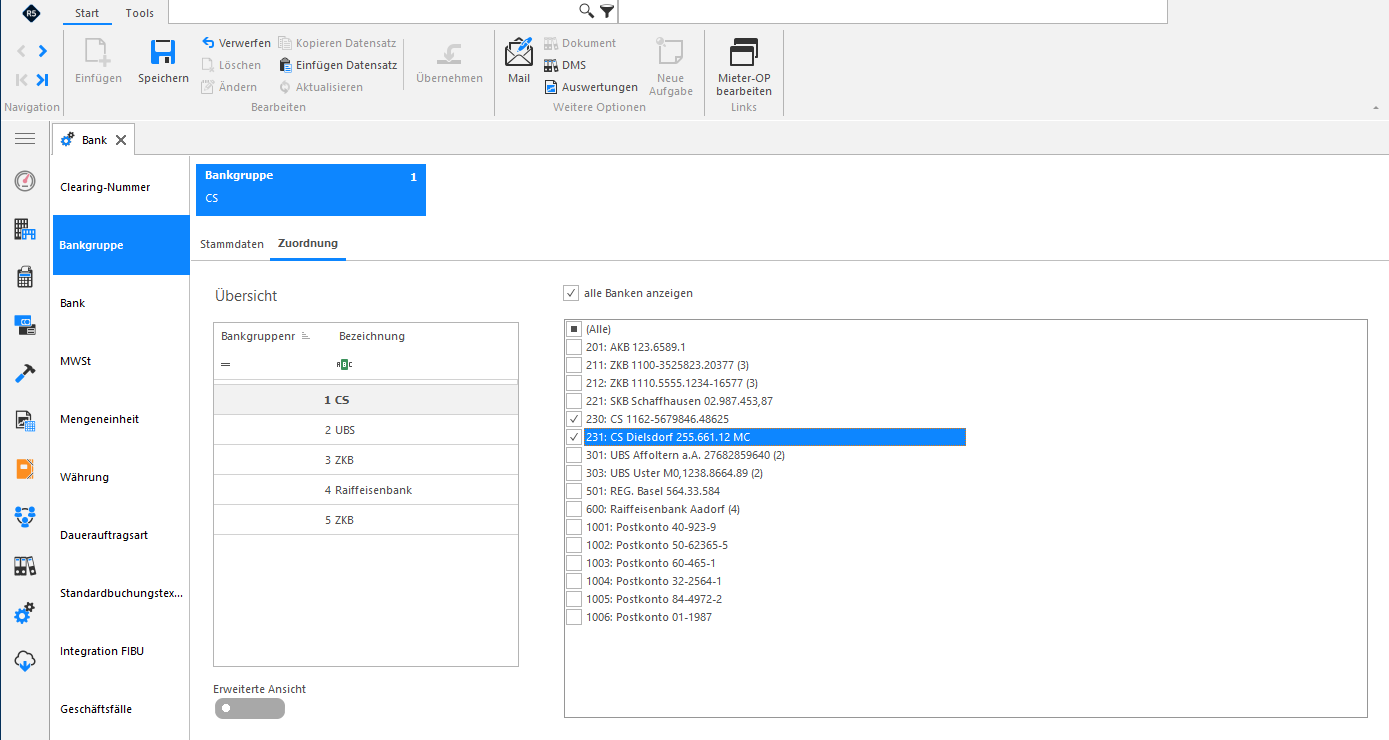
Task: Enable the Erweiterte Ansicht switch
Action: pyautogui.click(x=249, y=709)
